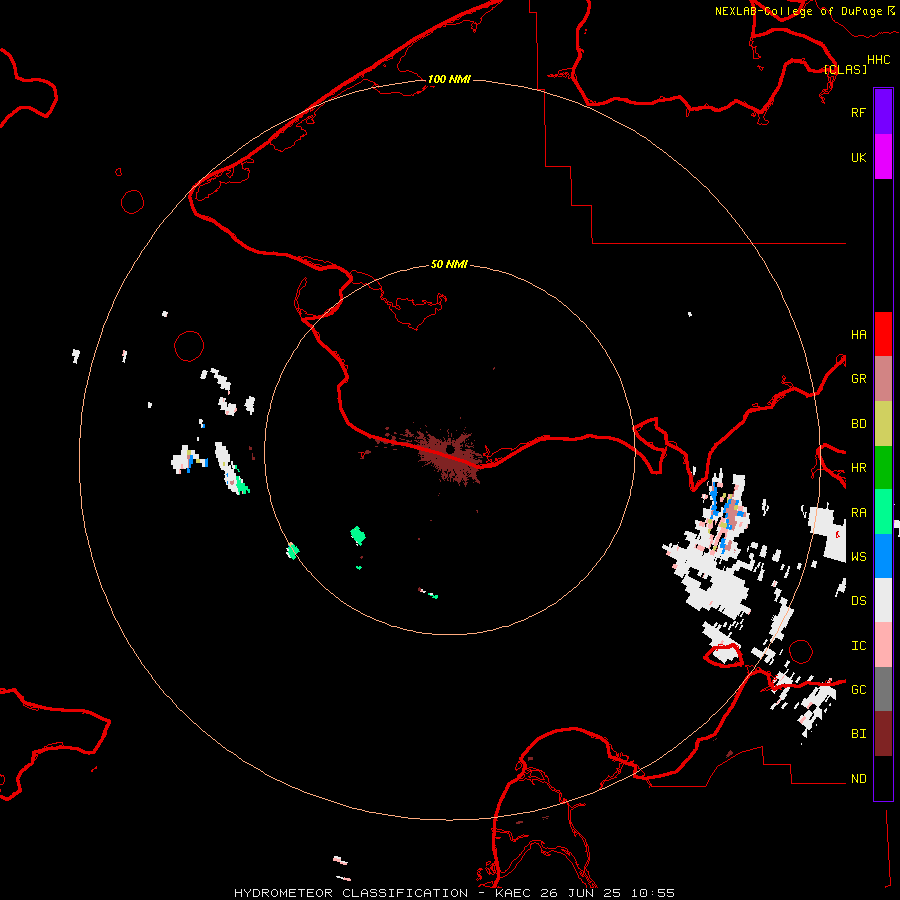Click the GC gray legend swatch
This screenshot has height=900, width=900.
pos(883,689)
